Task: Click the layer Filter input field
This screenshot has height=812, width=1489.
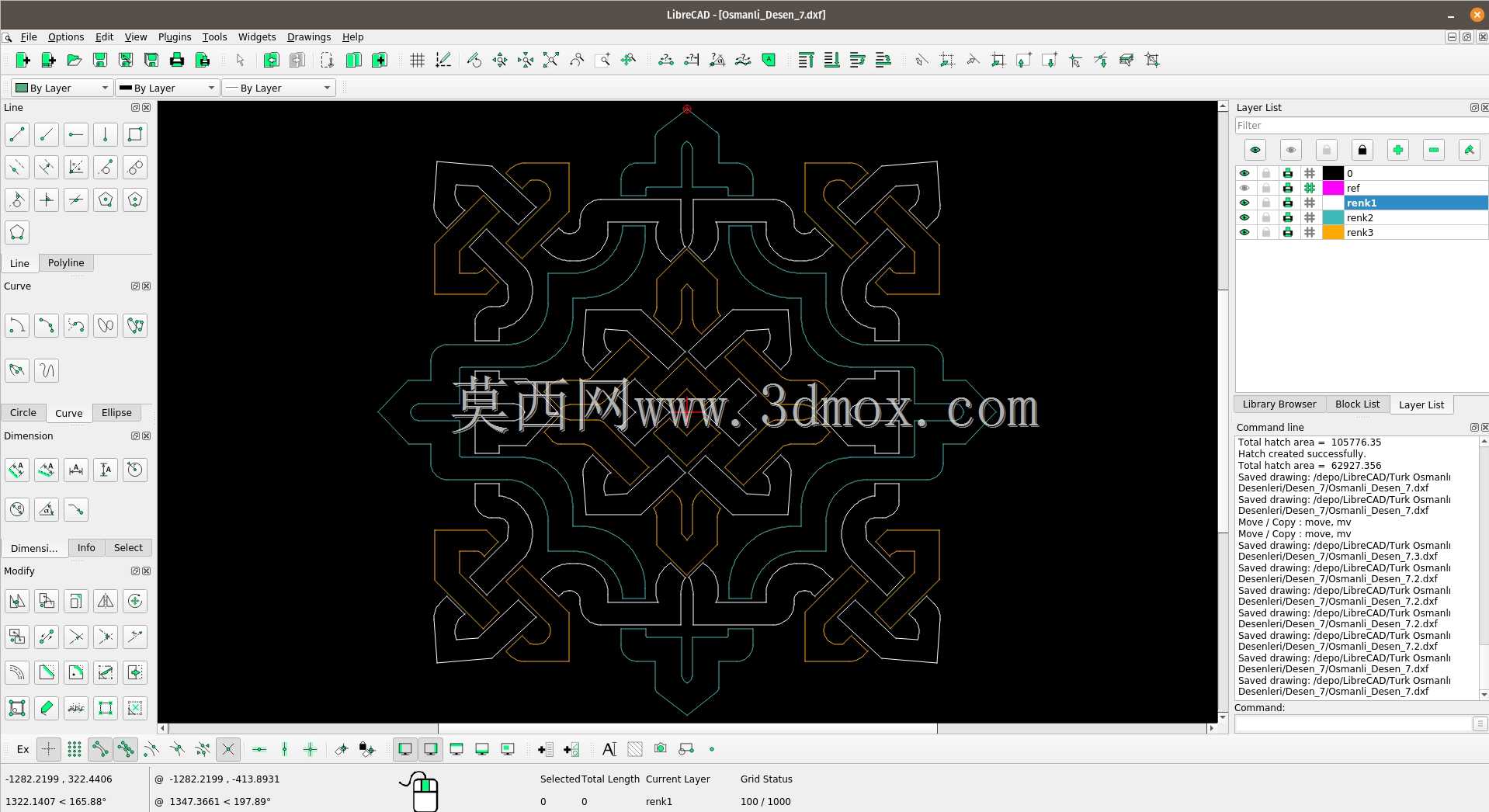Action: 1361,126
